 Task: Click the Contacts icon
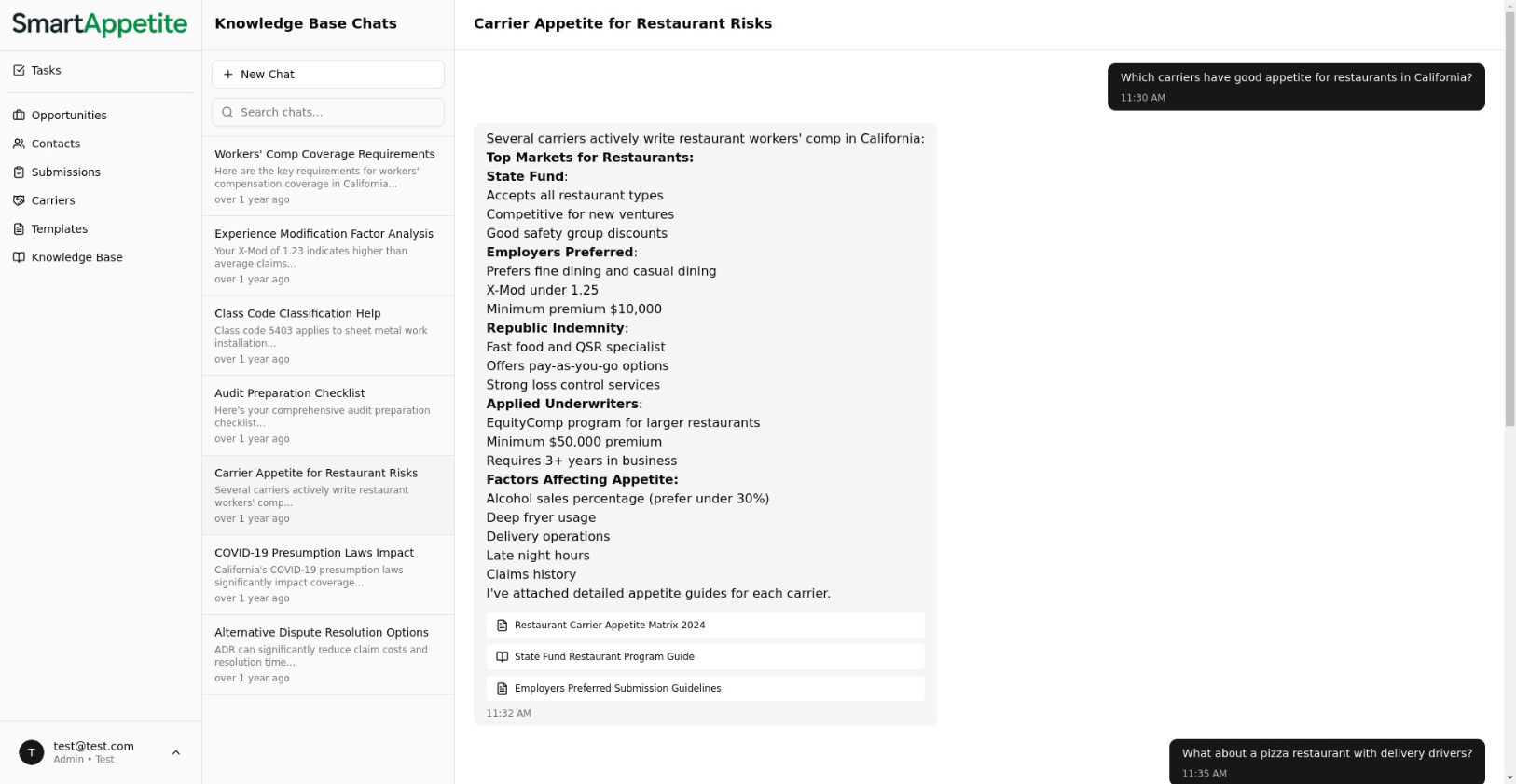19,144
